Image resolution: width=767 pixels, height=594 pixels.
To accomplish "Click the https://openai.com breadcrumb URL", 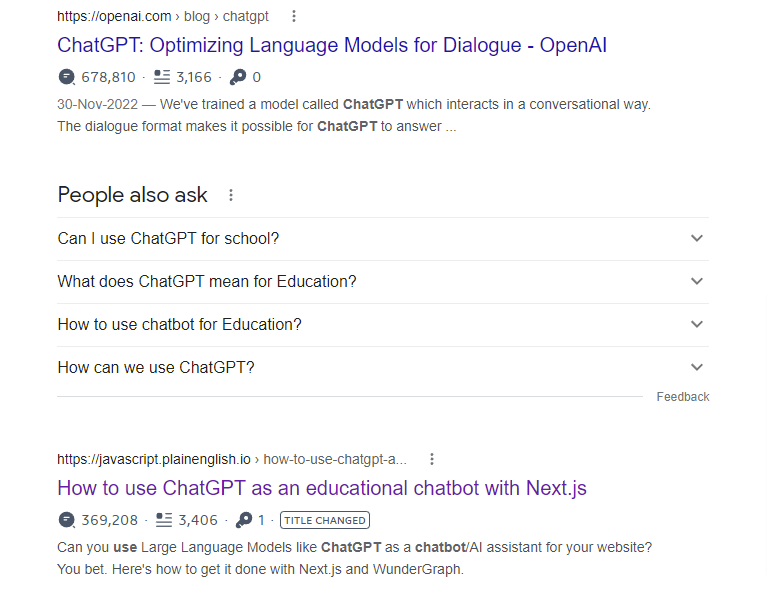I will (x=114, y=16).
